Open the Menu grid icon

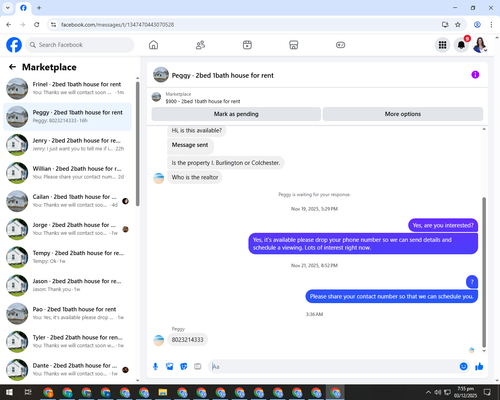[x=442, y=45]
